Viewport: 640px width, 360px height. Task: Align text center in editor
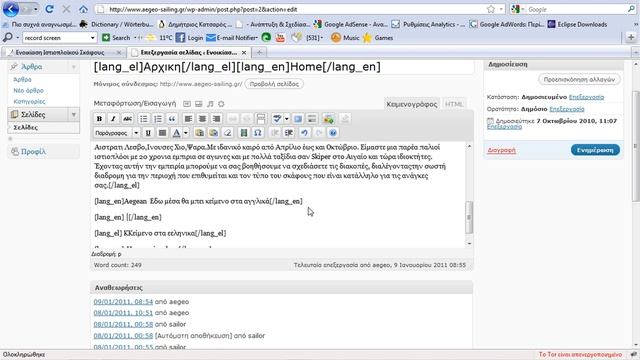202,119
